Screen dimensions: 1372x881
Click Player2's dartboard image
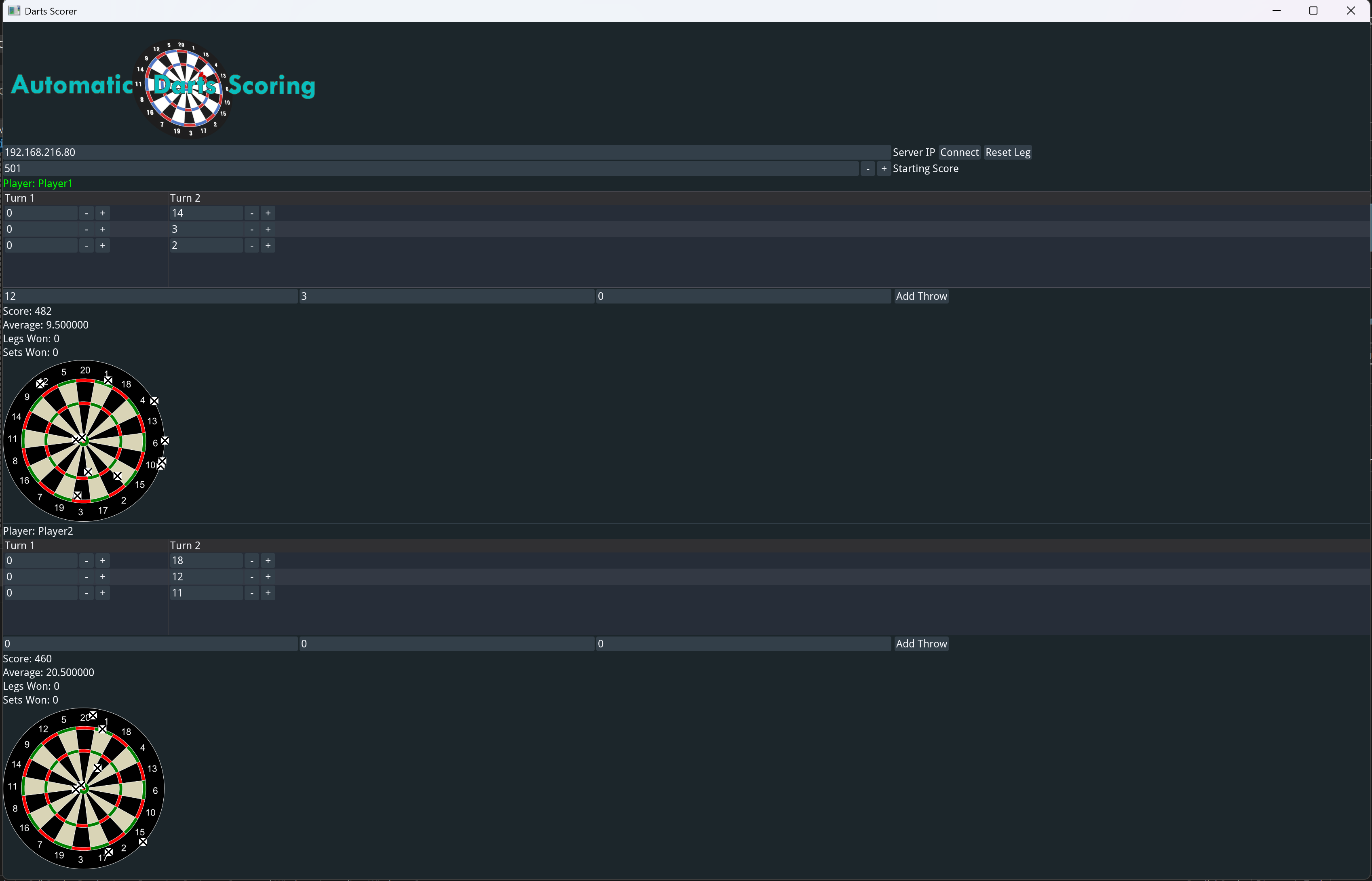[x=84, y=788]
